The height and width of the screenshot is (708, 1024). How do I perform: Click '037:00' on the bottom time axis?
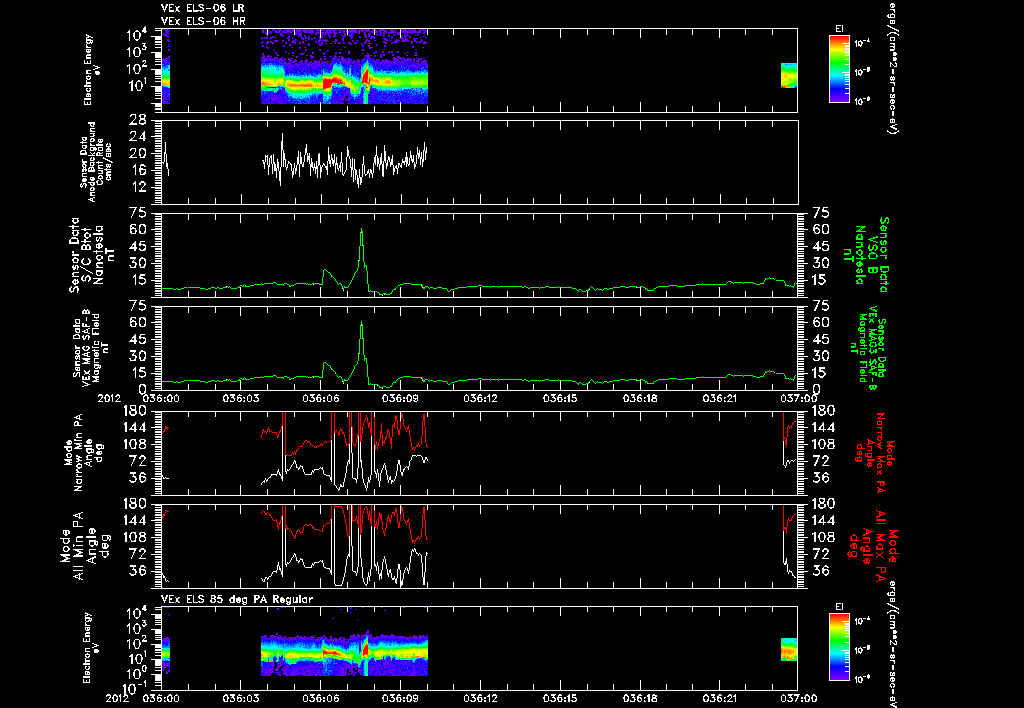(x=799, y=698)
